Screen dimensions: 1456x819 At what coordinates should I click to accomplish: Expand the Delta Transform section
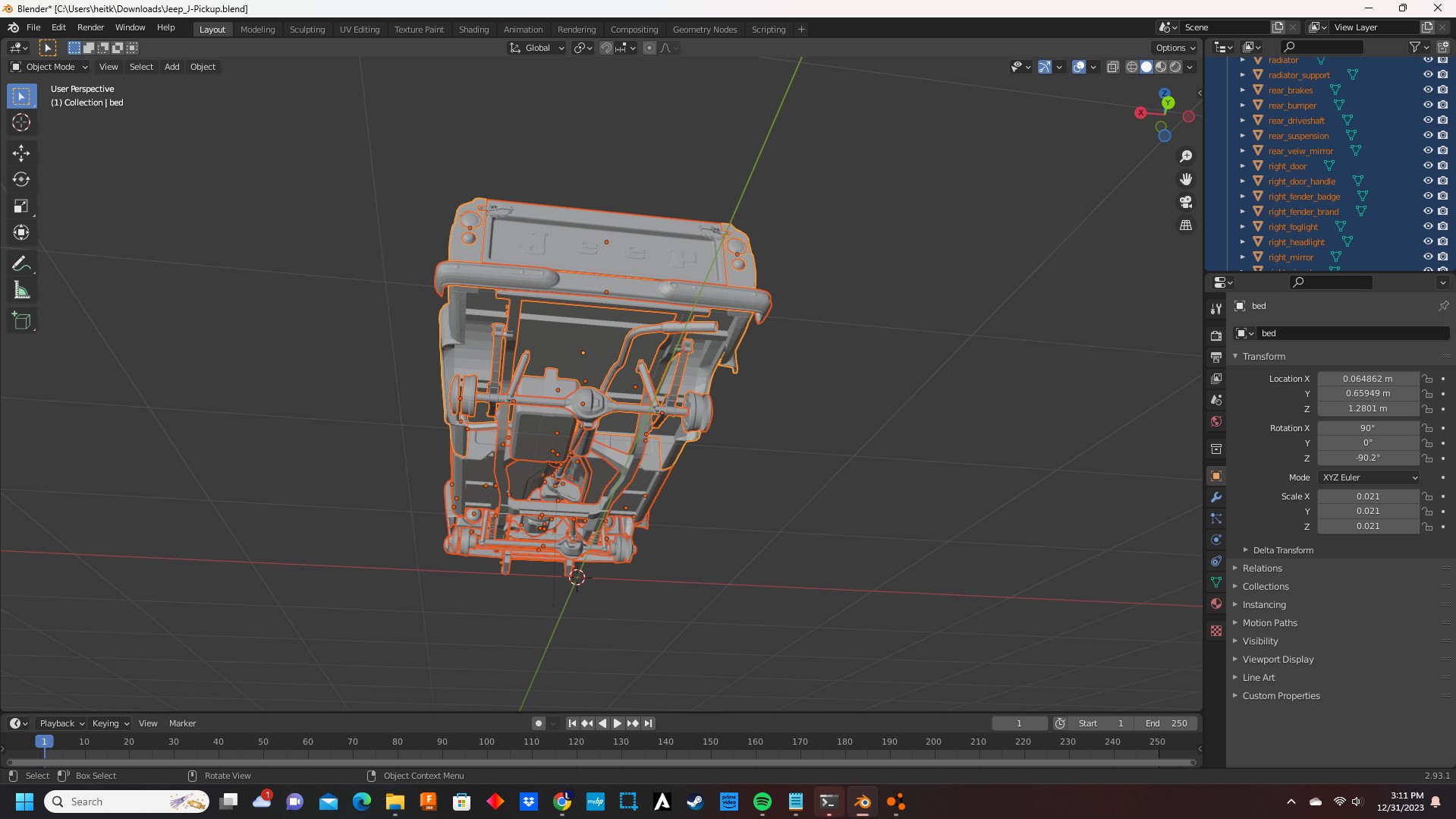point(1282,550)
